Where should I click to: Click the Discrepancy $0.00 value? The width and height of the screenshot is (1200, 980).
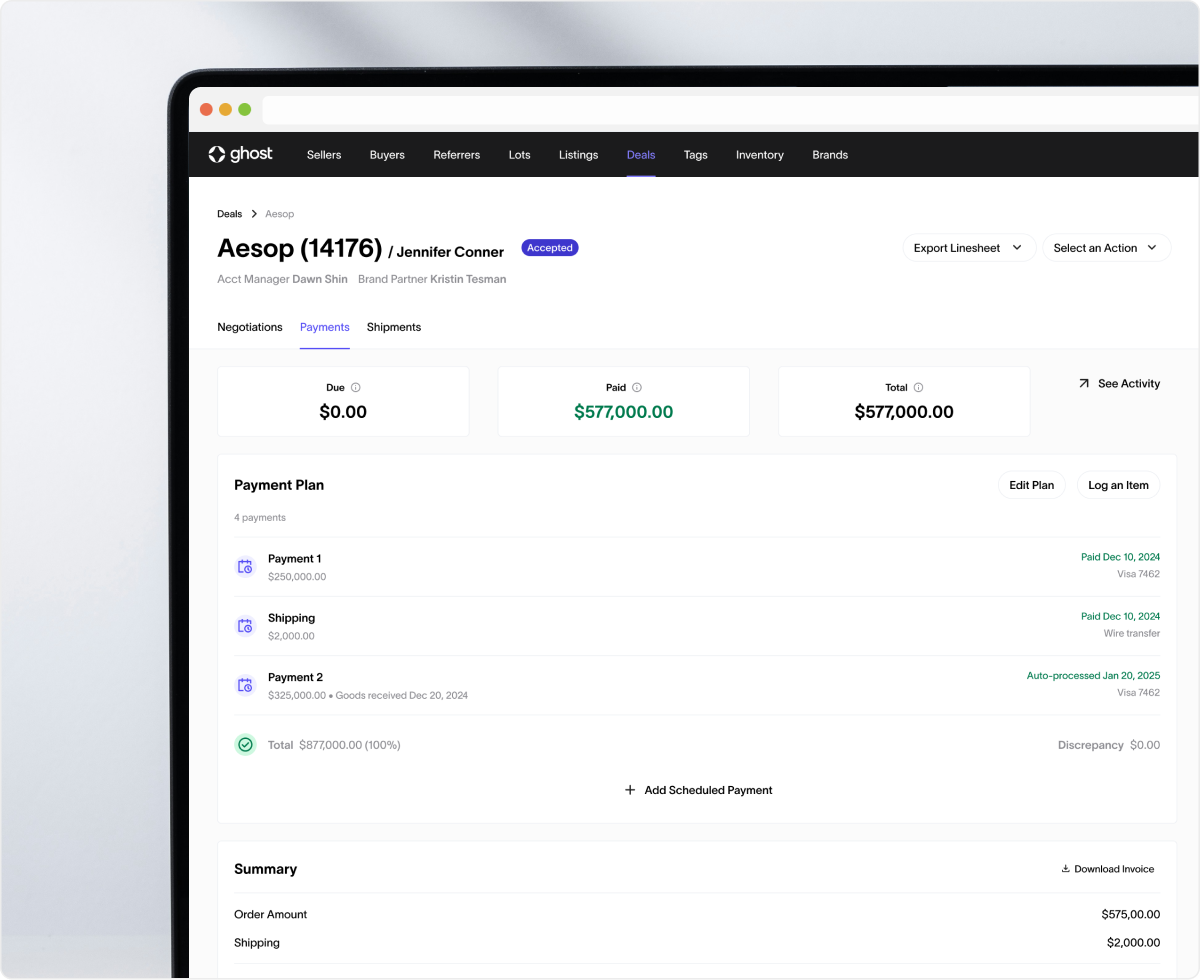[1109, 745]
